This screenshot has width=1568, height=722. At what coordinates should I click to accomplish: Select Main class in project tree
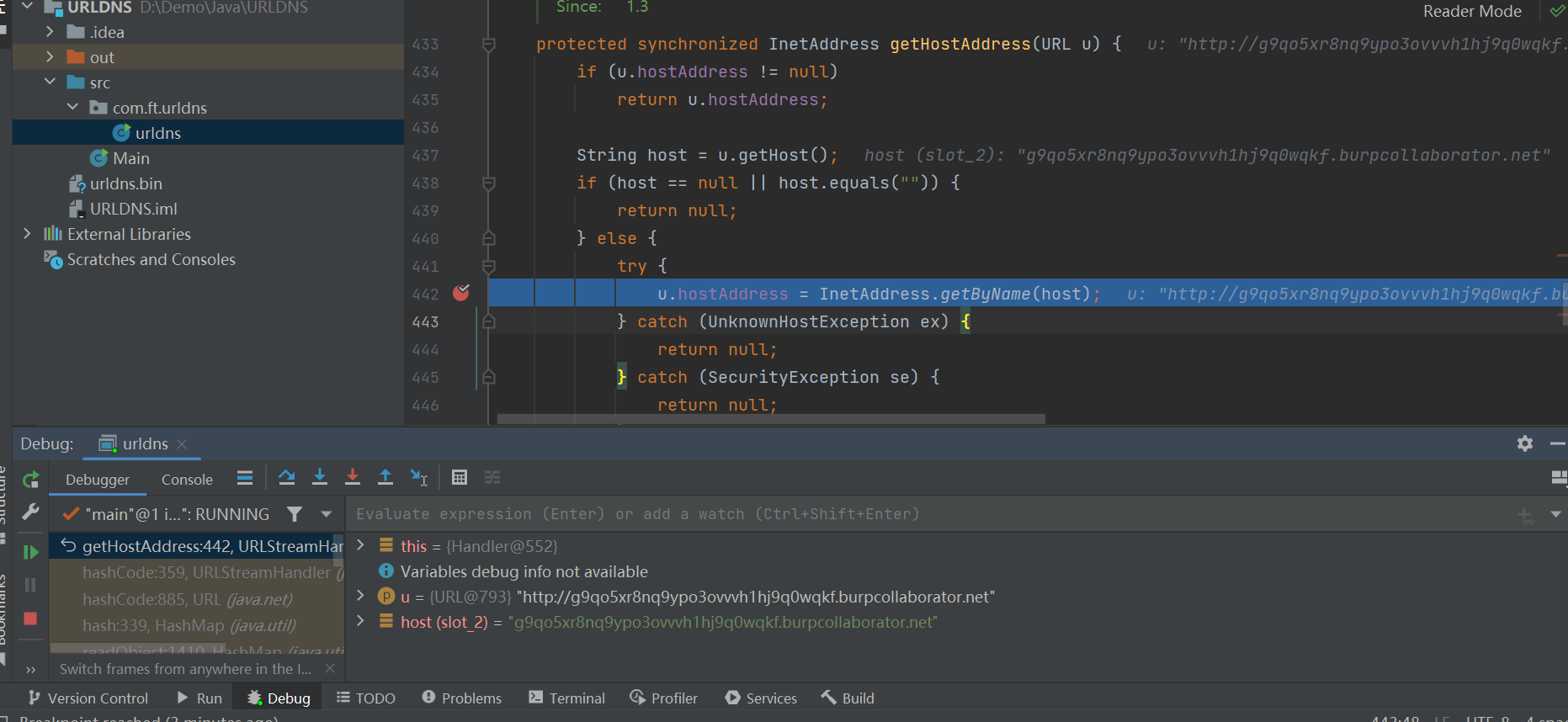click(x=130, y=158)
